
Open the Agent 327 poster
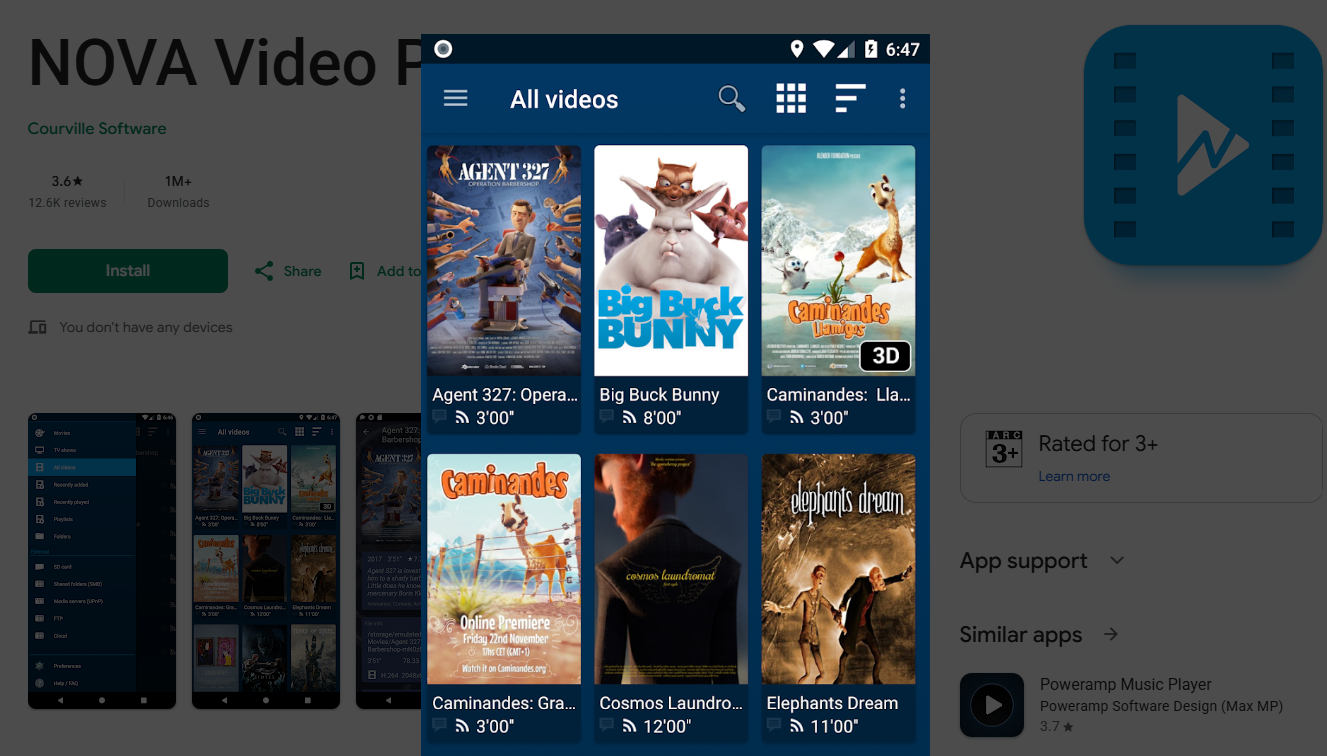tap(504, 261)
